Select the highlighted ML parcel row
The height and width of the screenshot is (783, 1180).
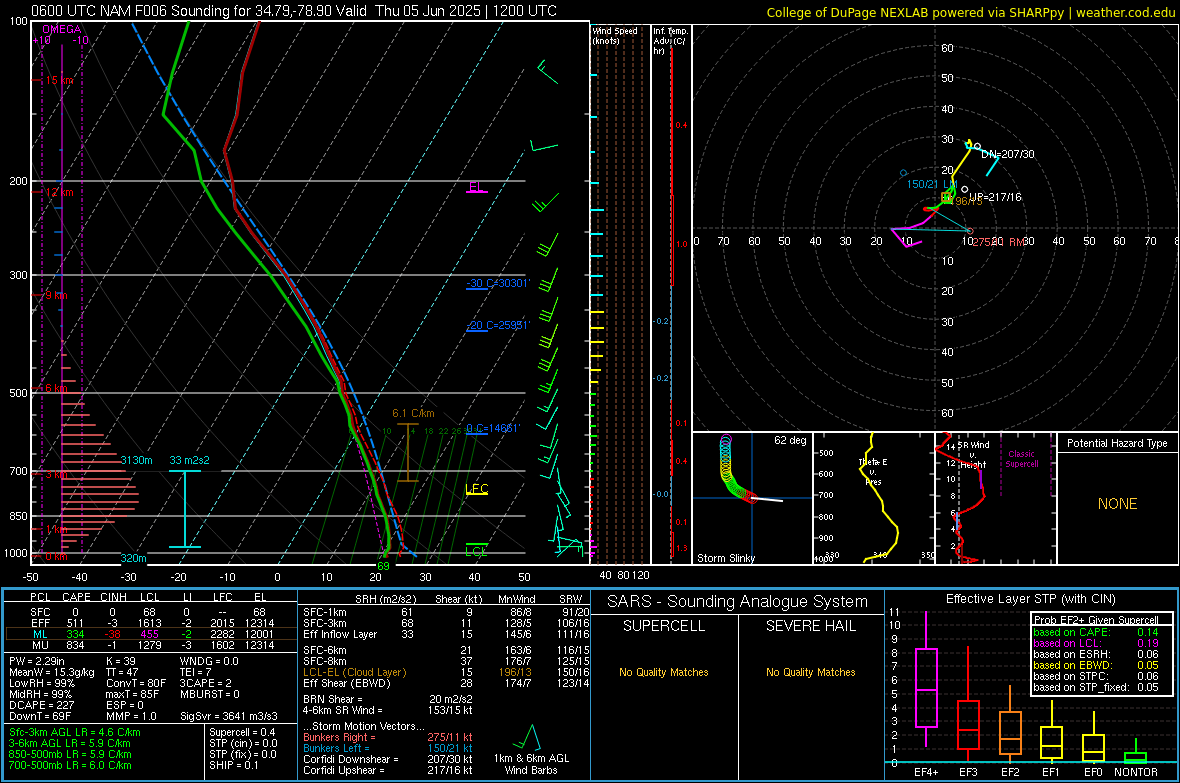[151, 634]
